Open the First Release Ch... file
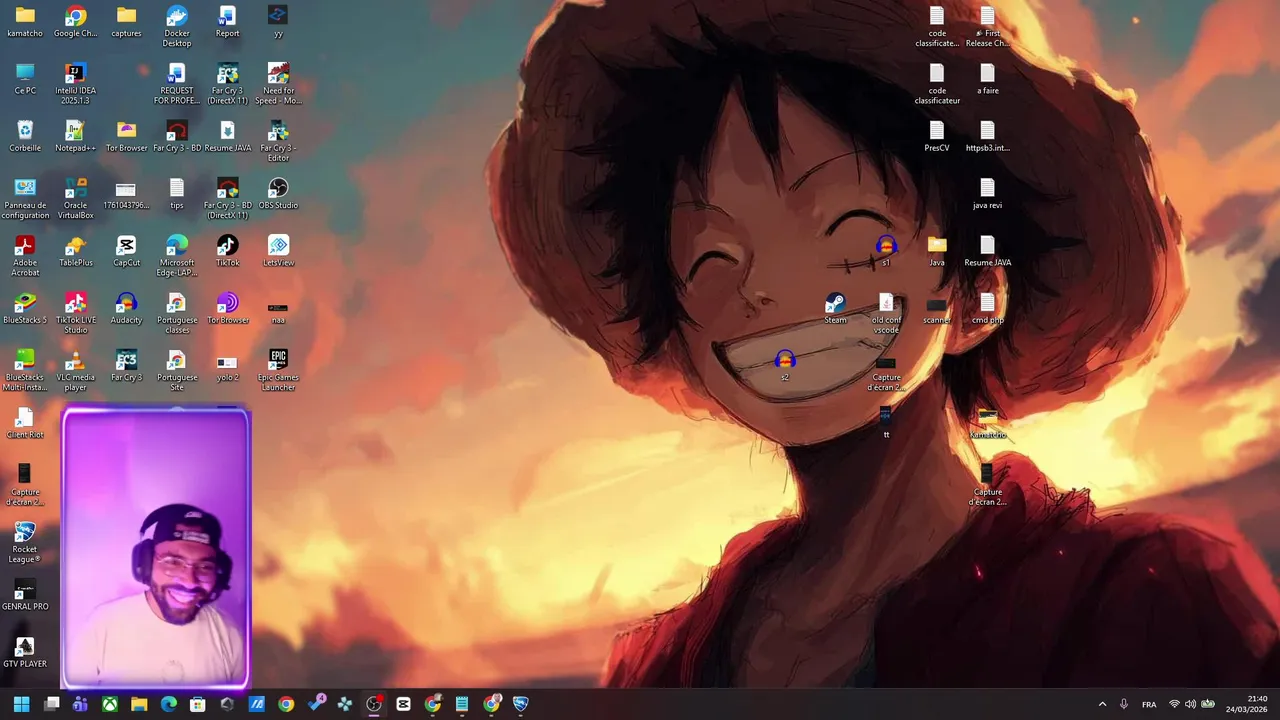1280x720 pixels. click(x=987, y=27)
